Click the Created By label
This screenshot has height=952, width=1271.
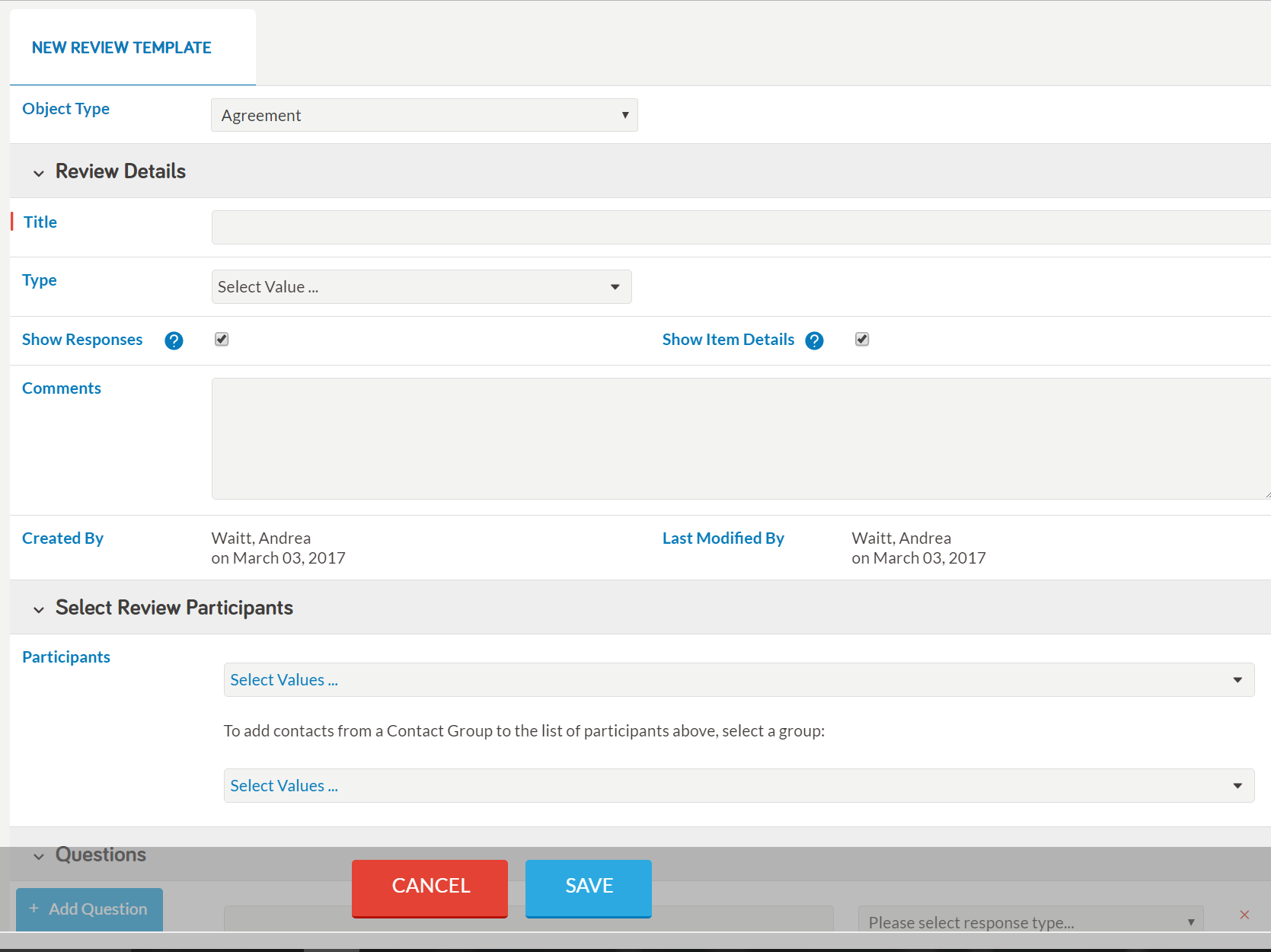click(62, 538)
